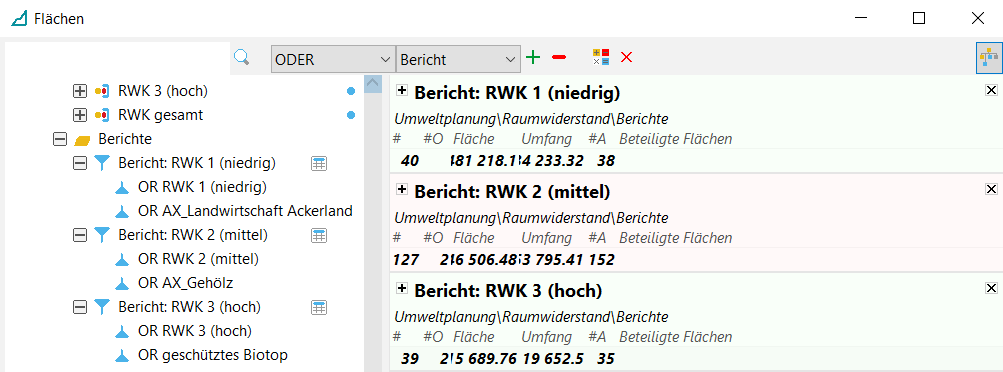Close the Bericht: RWK 2 (mittel) panel
This screenshot has height=372, width=1003.
point(991,189)
